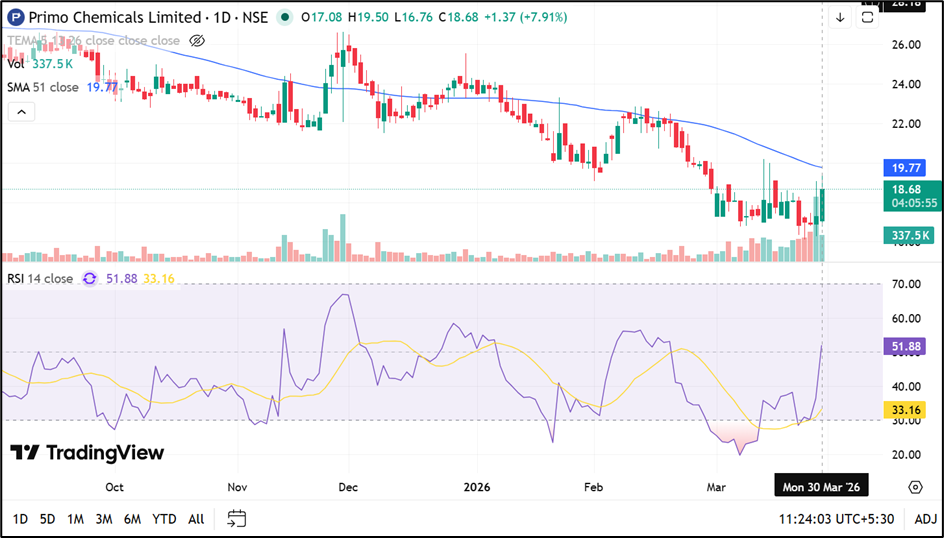This screenshot has width=944, height=538.
Task: Click the green market status dot
Action: (287, 17)
